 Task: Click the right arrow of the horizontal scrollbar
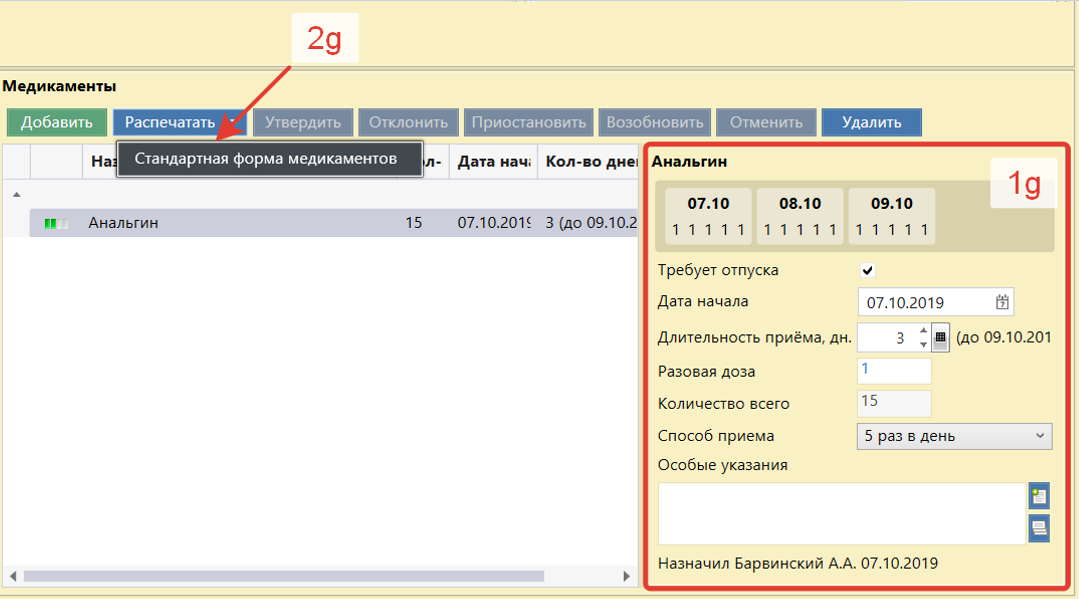[x=627, y=576]
